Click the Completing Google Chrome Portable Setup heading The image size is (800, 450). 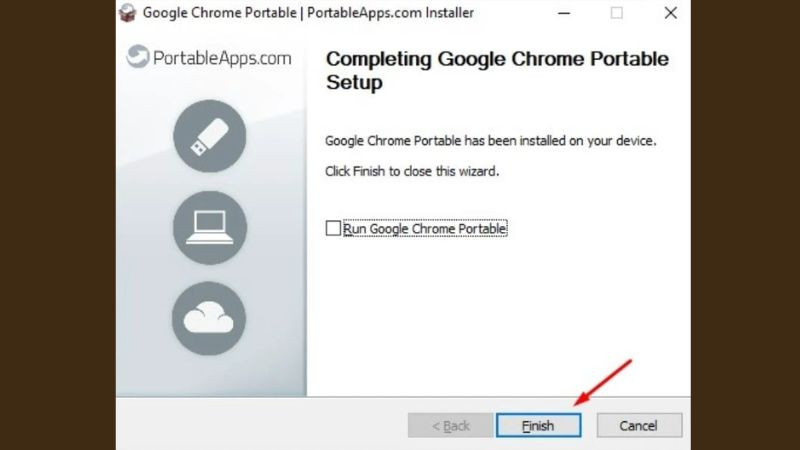[497, 70]
